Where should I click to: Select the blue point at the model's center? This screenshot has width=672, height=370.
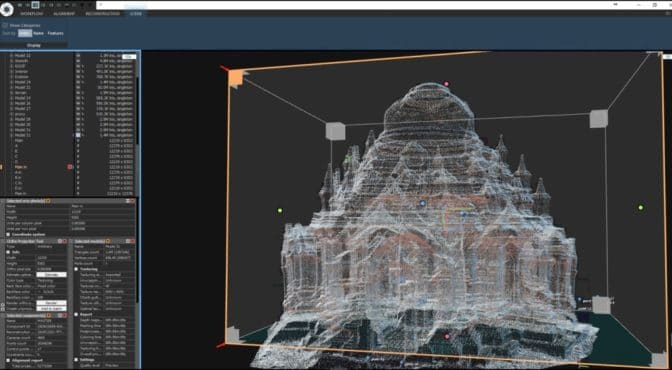click(x=423, y=203)
